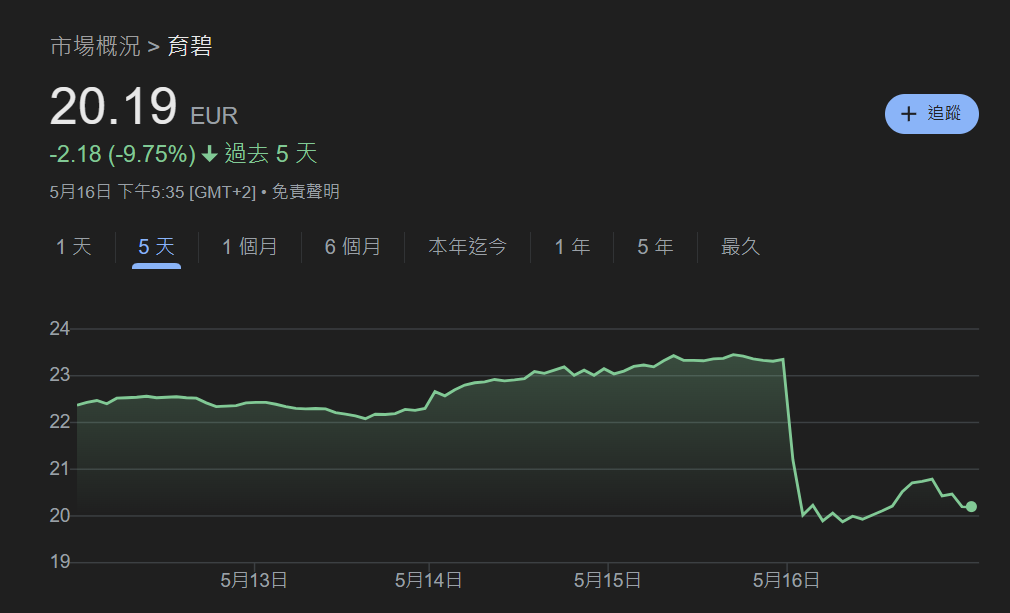The height and width of the screenshot is (613, 1010).
Task: Open the 市場概況 breadcrumb link
Action: (x=95, y=46)
